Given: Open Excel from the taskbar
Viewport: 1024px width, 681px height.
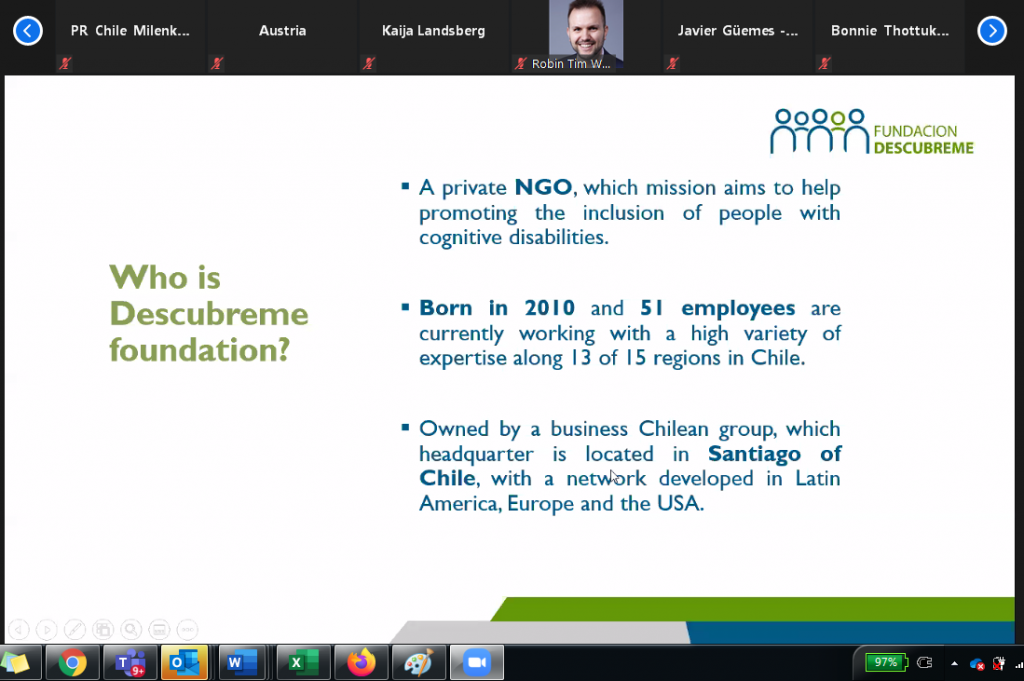Looking at the screenshot, I should coord(302,663).
